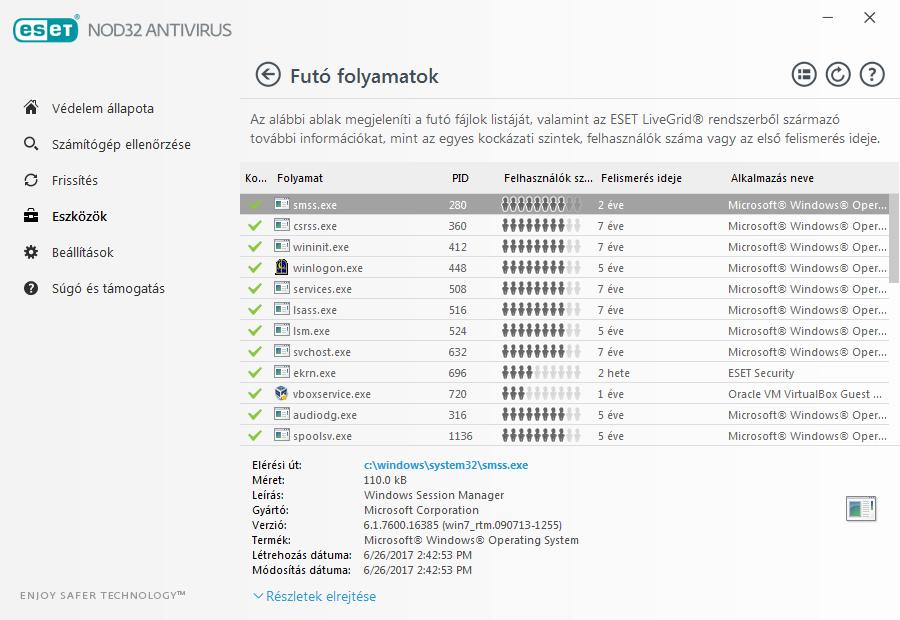Click the ekrn.exe file icon
900x620 pixels.
coord(282,372)
